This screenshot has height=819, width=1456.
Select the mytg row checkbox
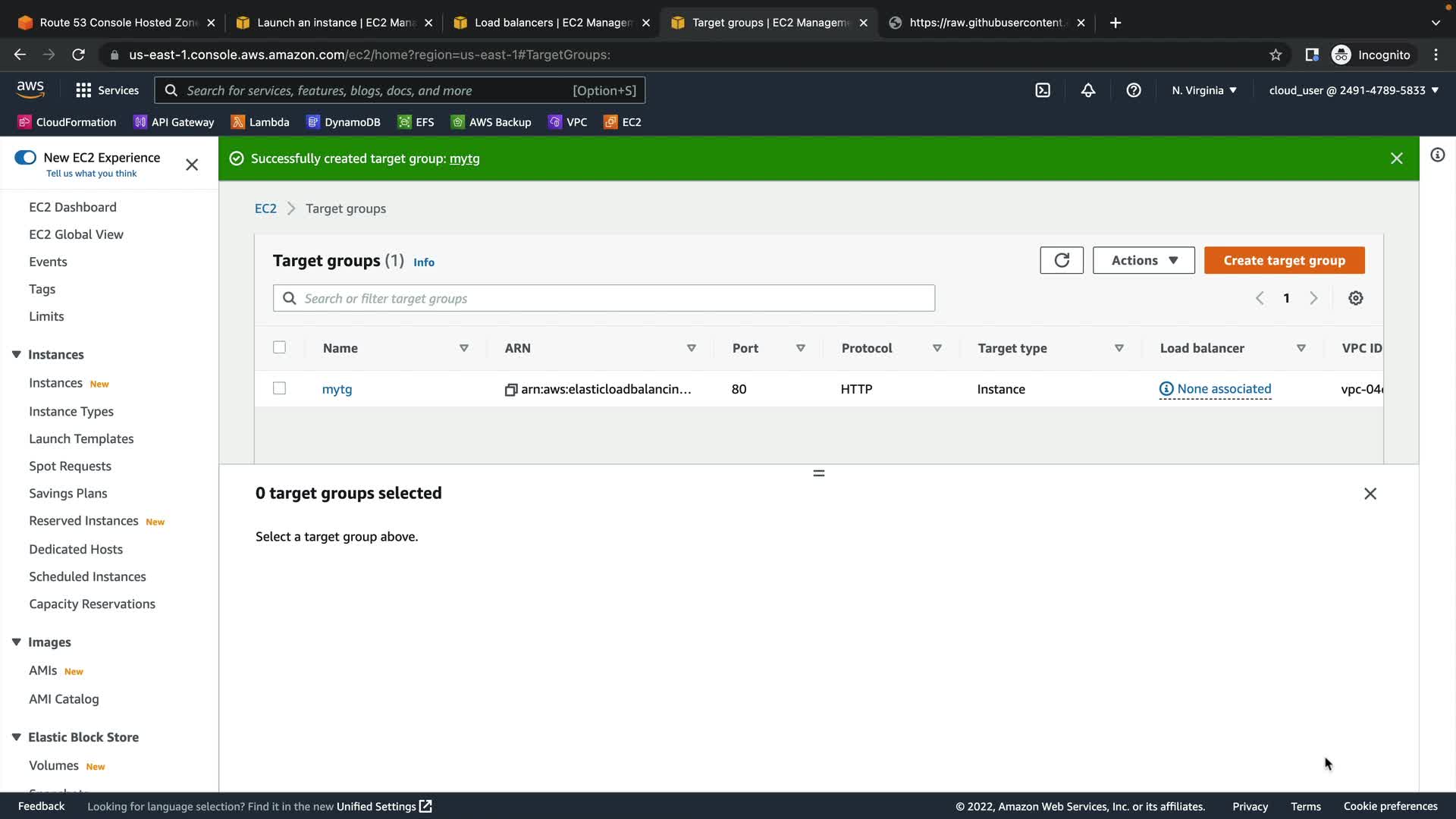(279, 388)
